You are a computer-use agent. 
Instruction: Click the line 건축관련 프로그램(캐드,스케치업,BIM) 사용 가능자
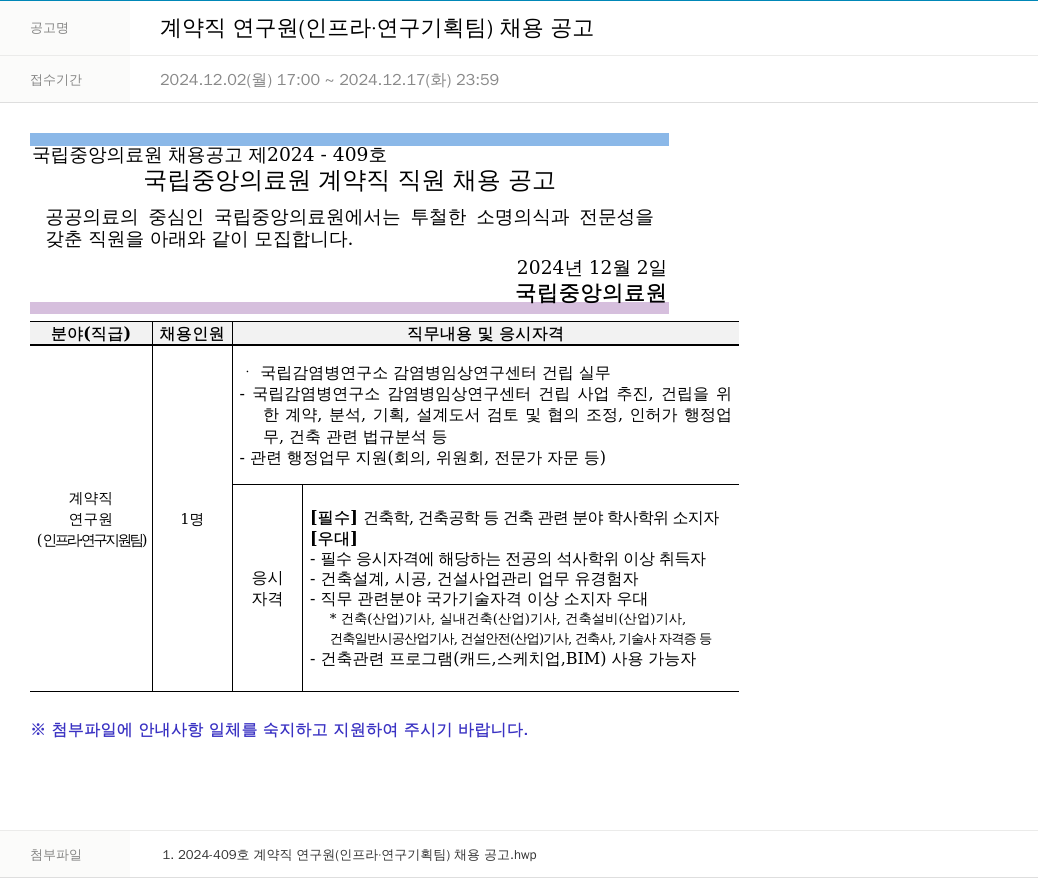503,659
